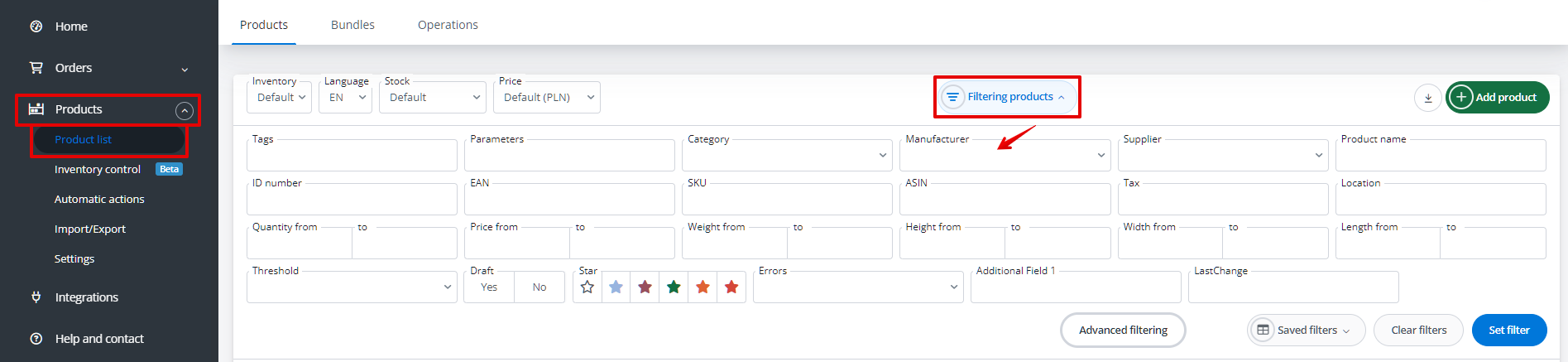Click the Home dashboard icon

pos(36,27)
